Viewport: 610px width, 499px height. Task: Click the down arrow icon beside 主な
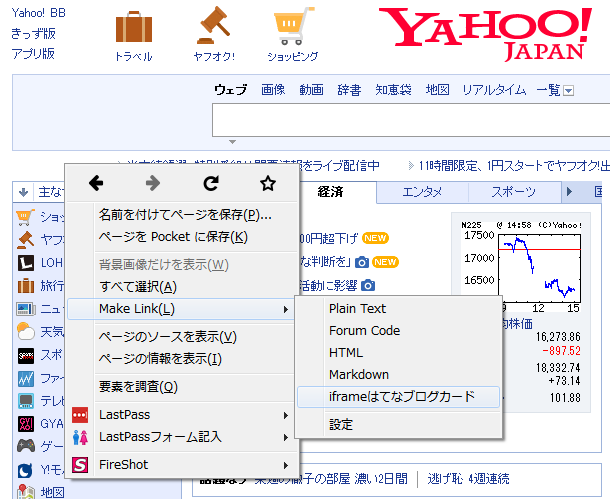coord(23,192)
